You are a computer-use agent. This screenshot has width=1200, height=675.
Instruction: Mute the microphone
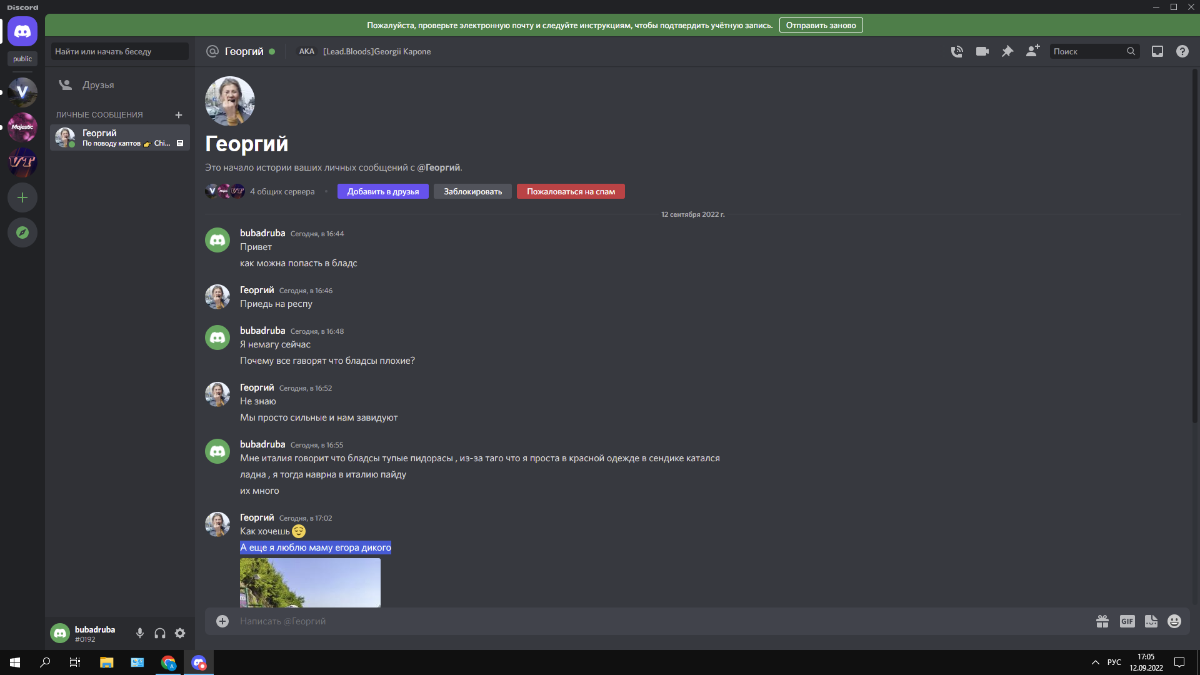point(140,633)
